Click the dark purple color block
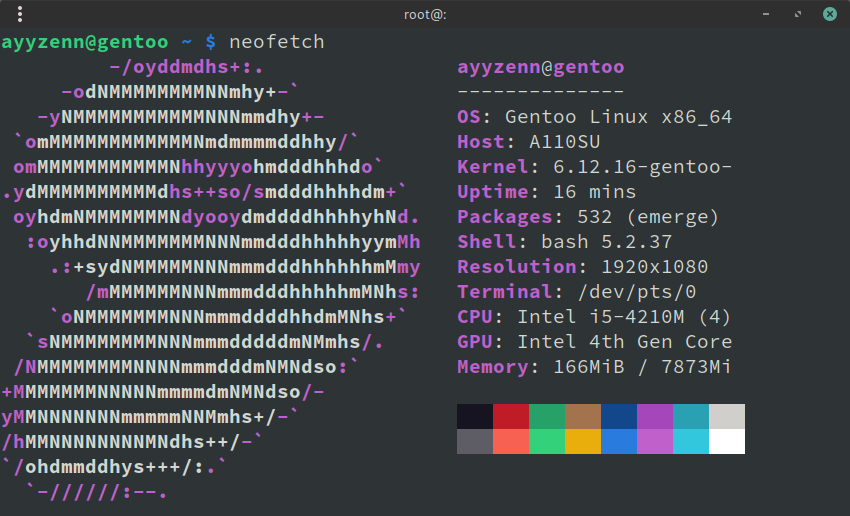 [x=655, y=416]
